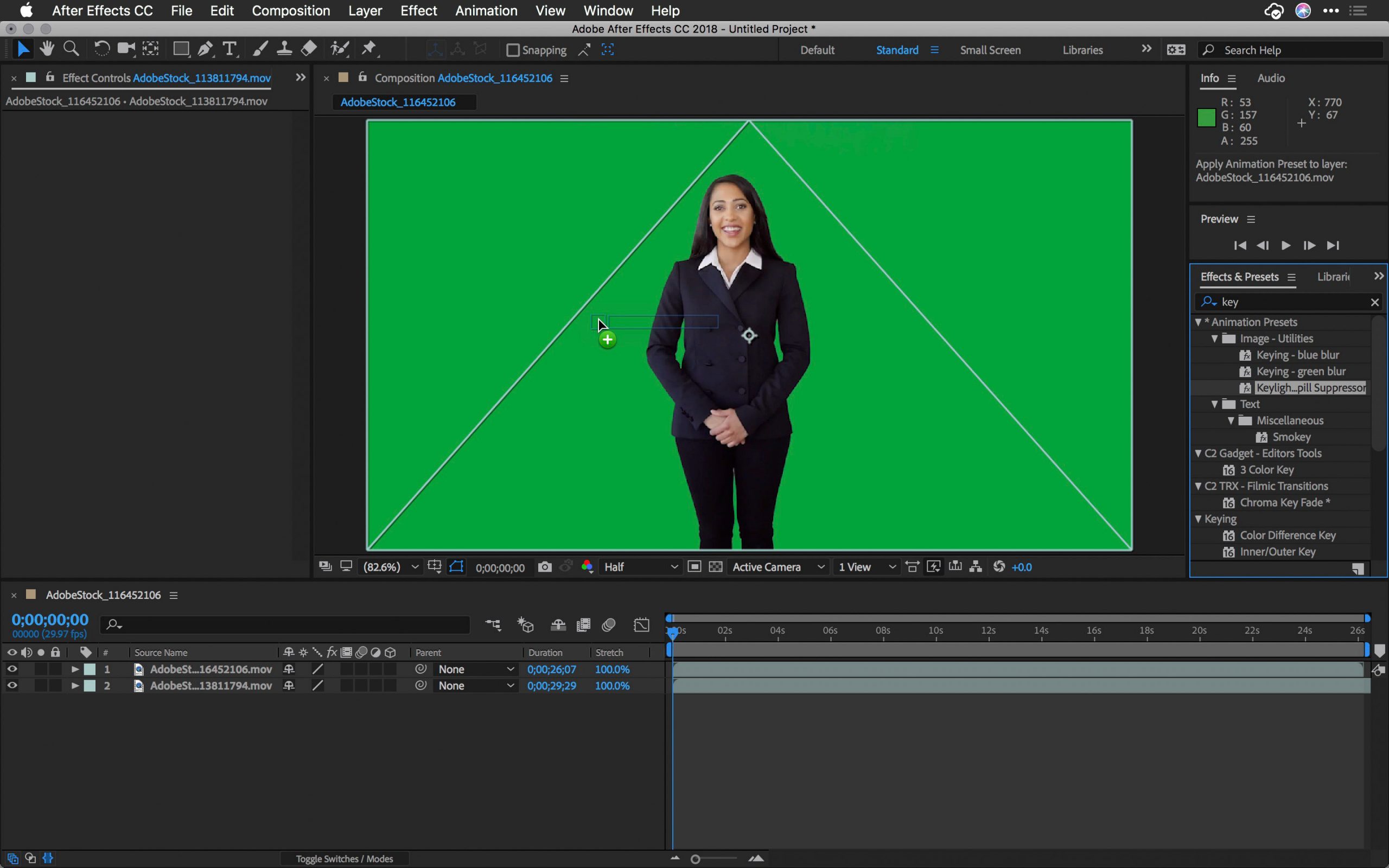The image size is (1389, 868).
Task: Enable the Snapping checkbox
Action: pos(513,50)
